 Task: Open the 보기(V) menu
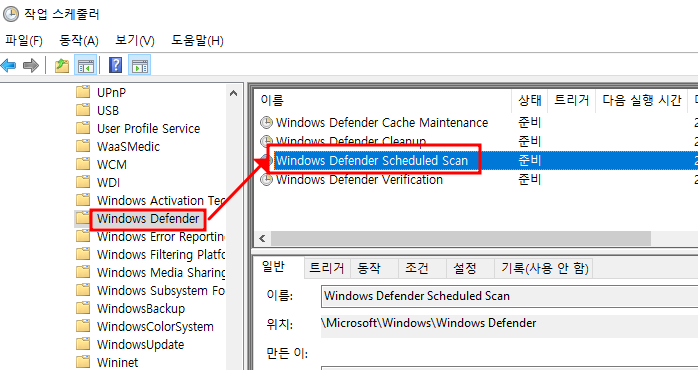[x=134, y=41]
